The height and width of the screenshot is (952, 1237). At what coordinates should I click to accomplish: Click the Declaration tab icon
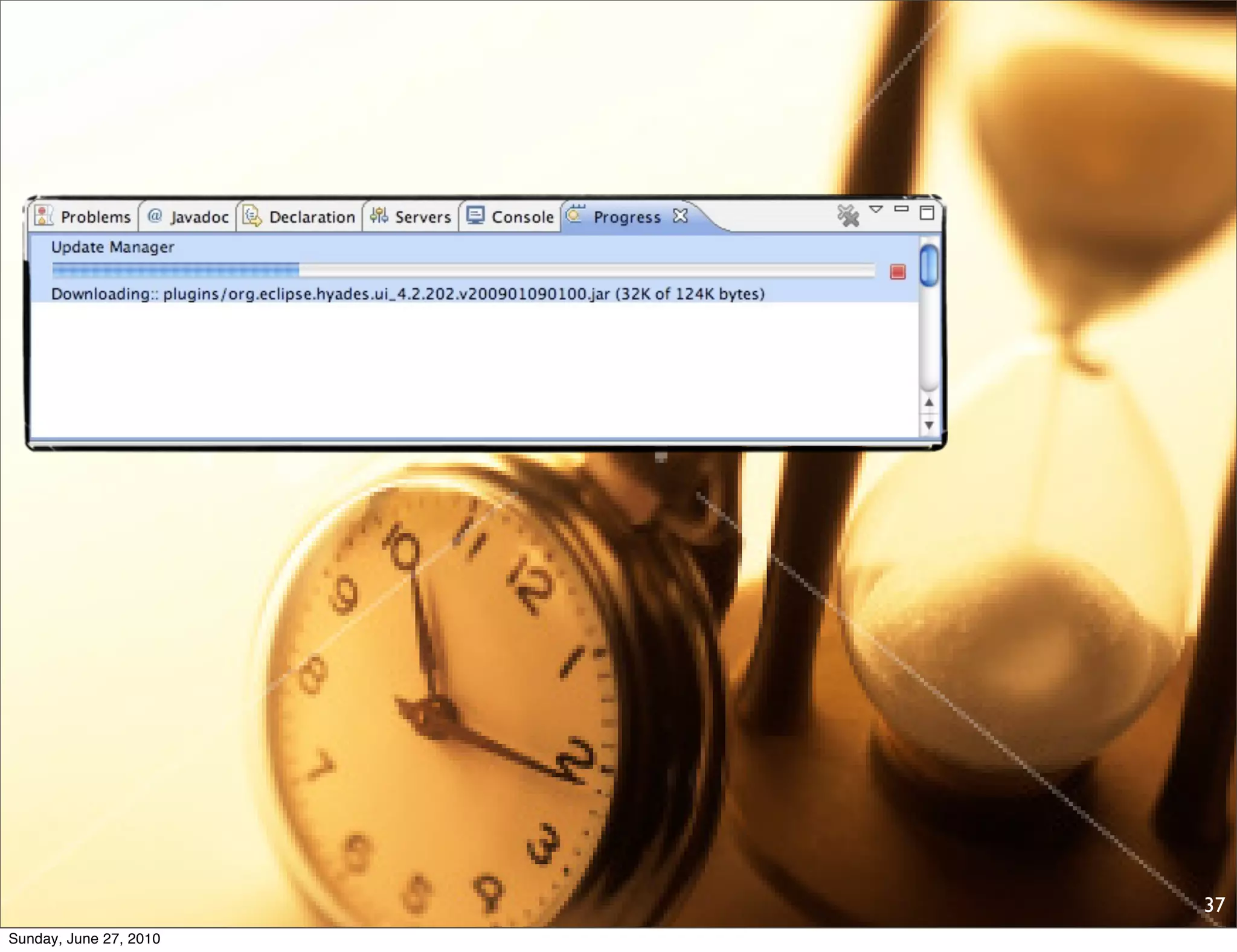(x=252, y=216)
